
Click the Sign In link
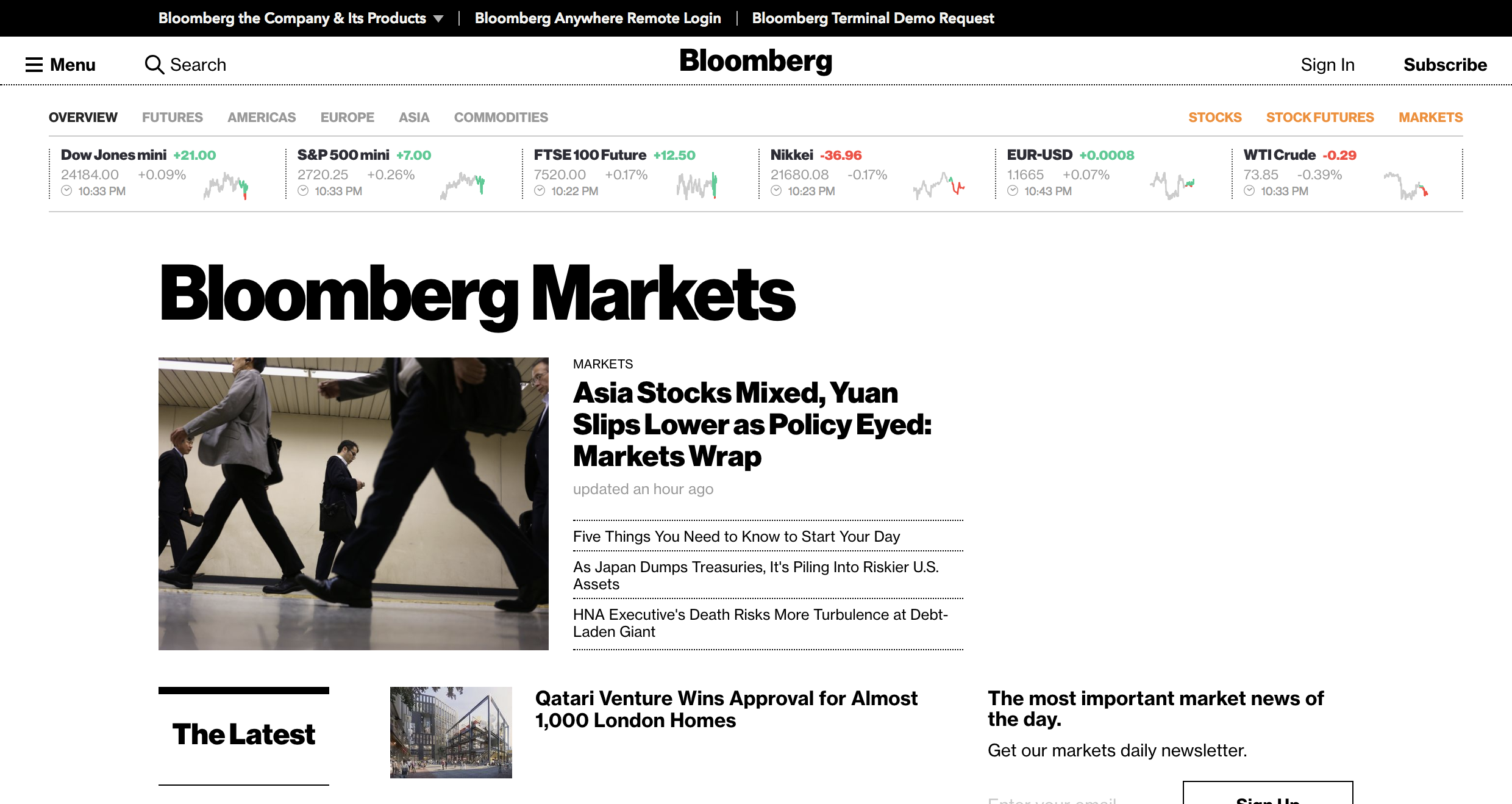tap(1327, 65)
